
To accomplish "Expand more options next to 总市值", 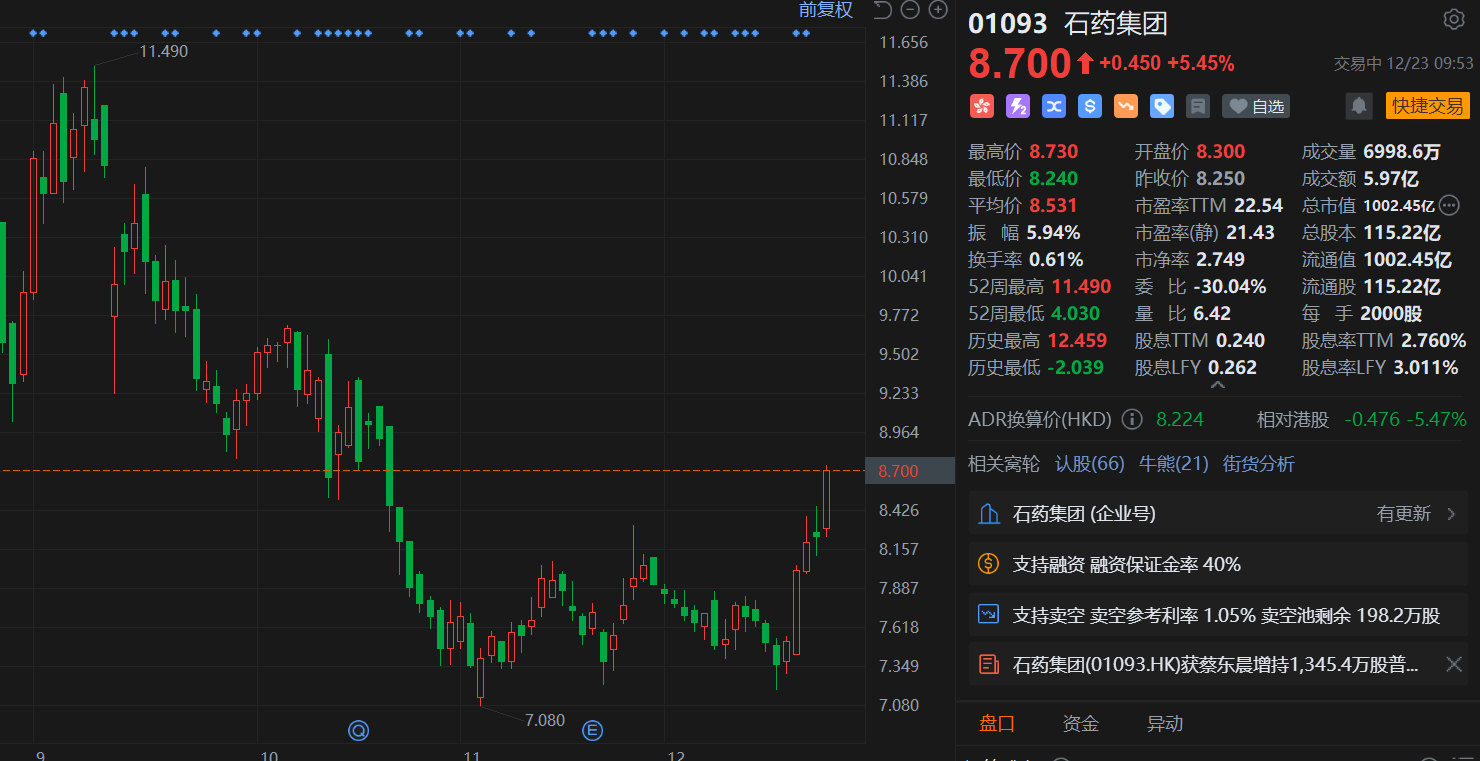I will (1449, 206).
